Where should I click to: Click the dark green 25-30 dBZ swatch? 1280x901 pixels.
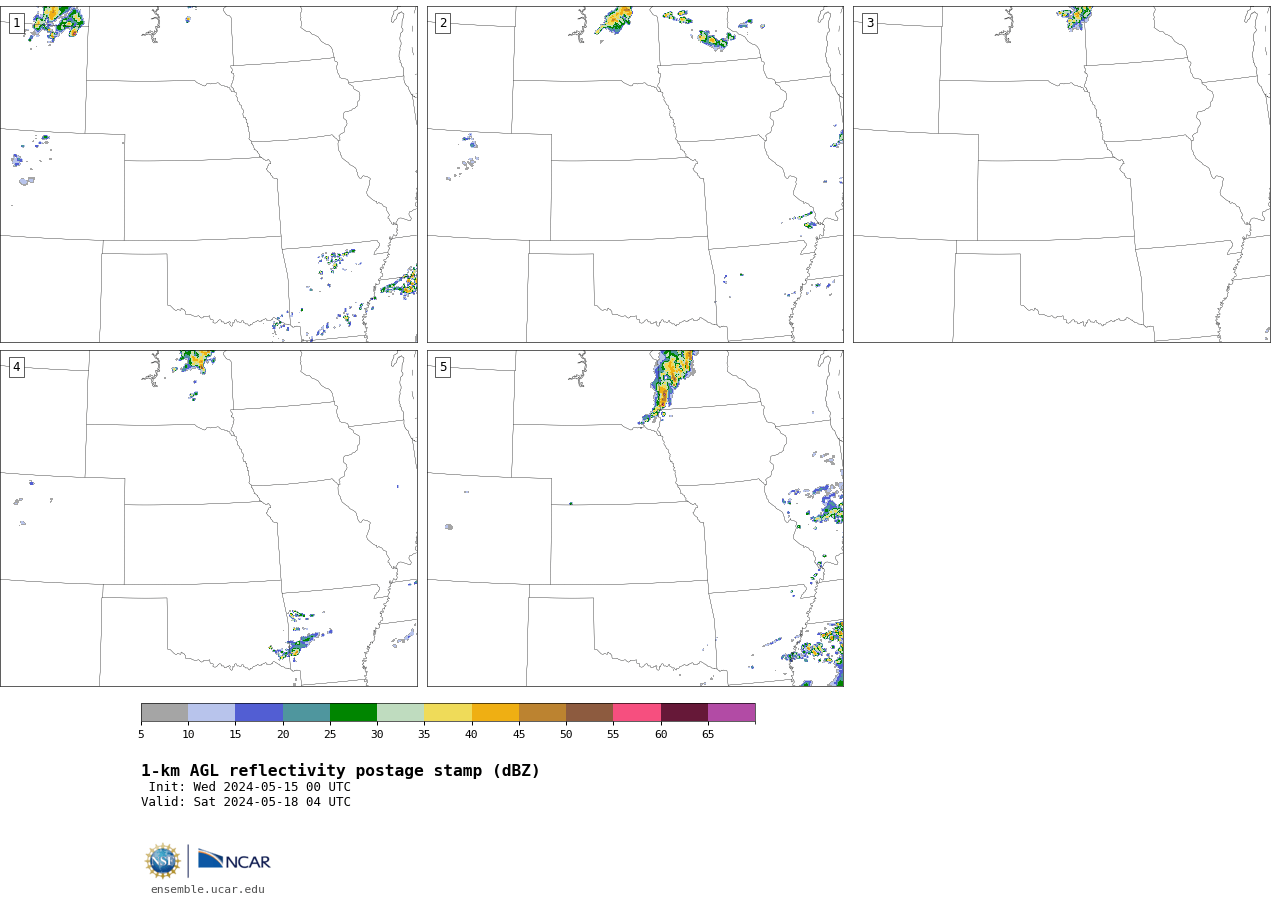click(x=353, y=712)
